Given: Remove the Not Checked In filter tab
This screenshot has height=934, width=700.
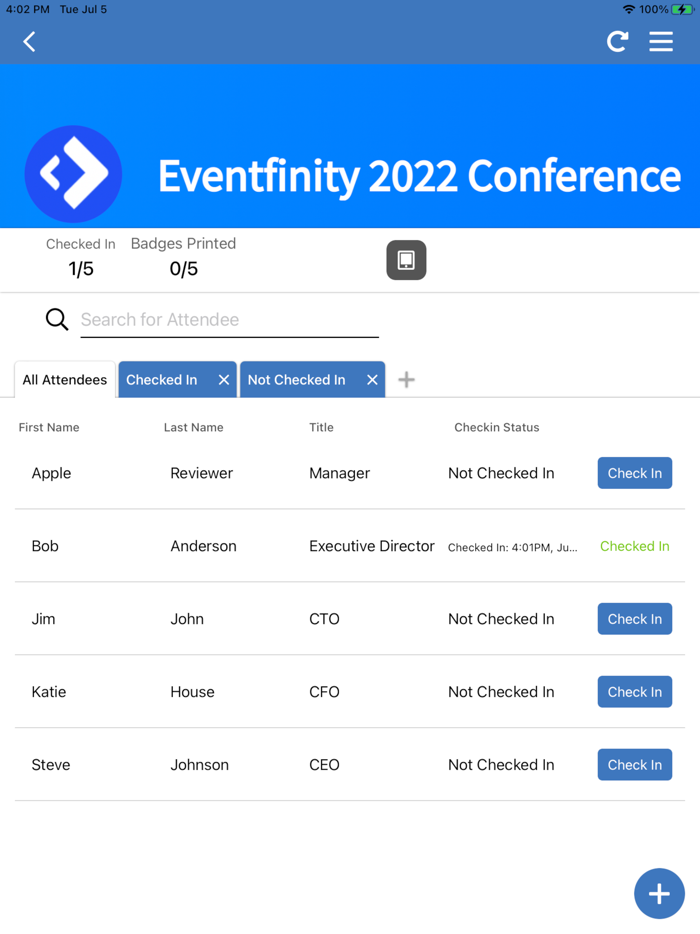Looking at the screenshot, I should pyautogui.click(x=371, y=379).
